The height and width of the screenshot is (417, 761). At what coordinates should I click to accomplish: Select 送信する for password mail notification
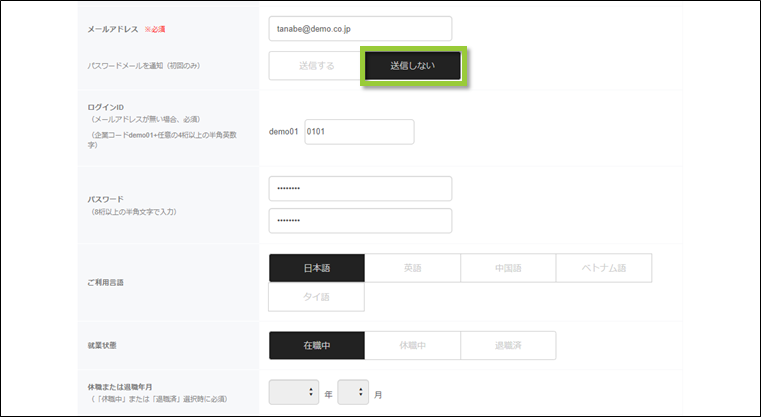[316, 65]
